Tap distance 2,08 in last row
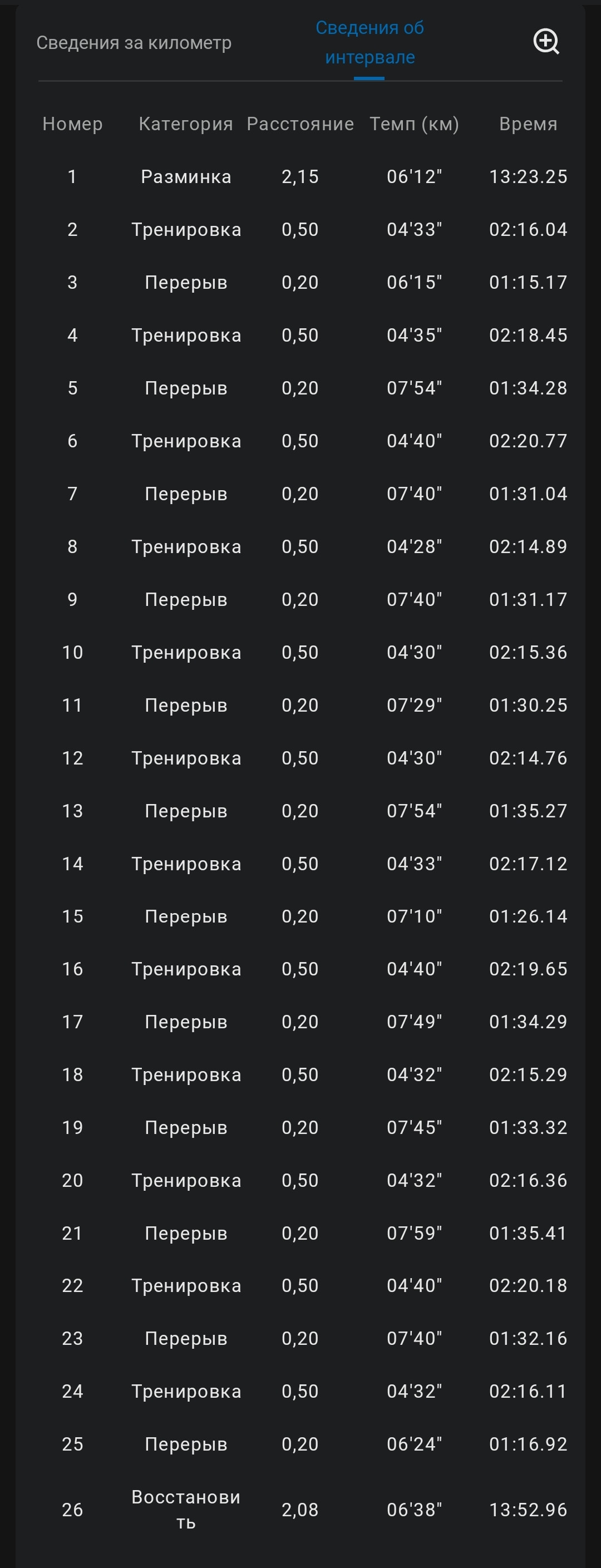The height and width of the screenshot is (1568, 601). 300,1510
